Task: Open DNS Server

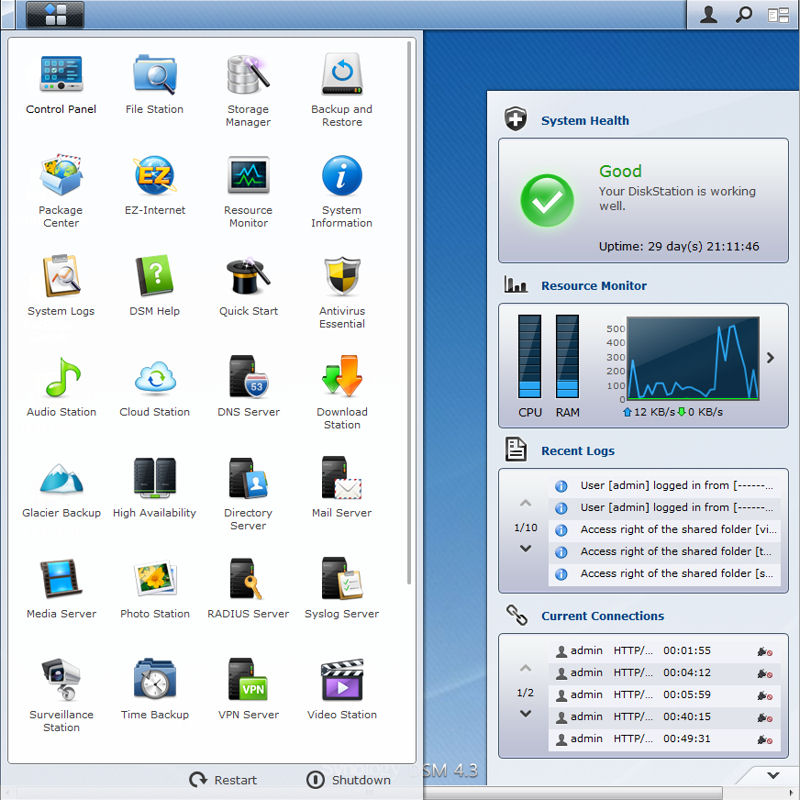Action: (x=248, y=387)
